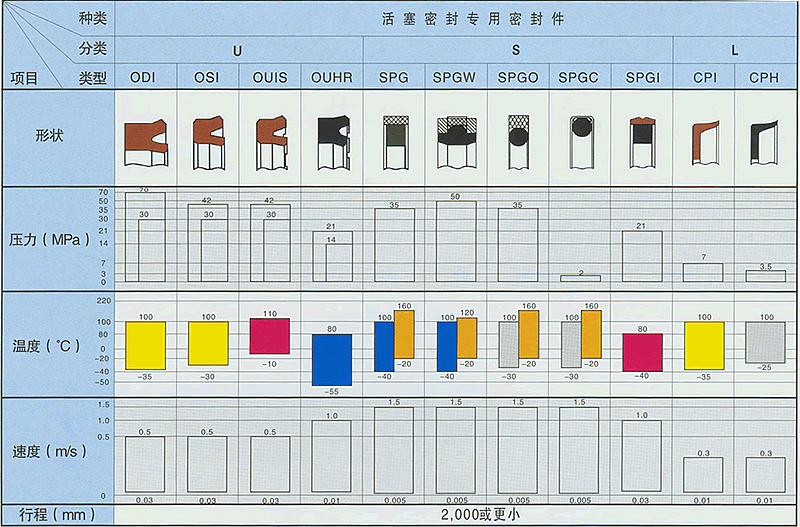Select the yellow CPI temperature bar
The width and height of the screenshot is (800, 527).
pos(704,345)
